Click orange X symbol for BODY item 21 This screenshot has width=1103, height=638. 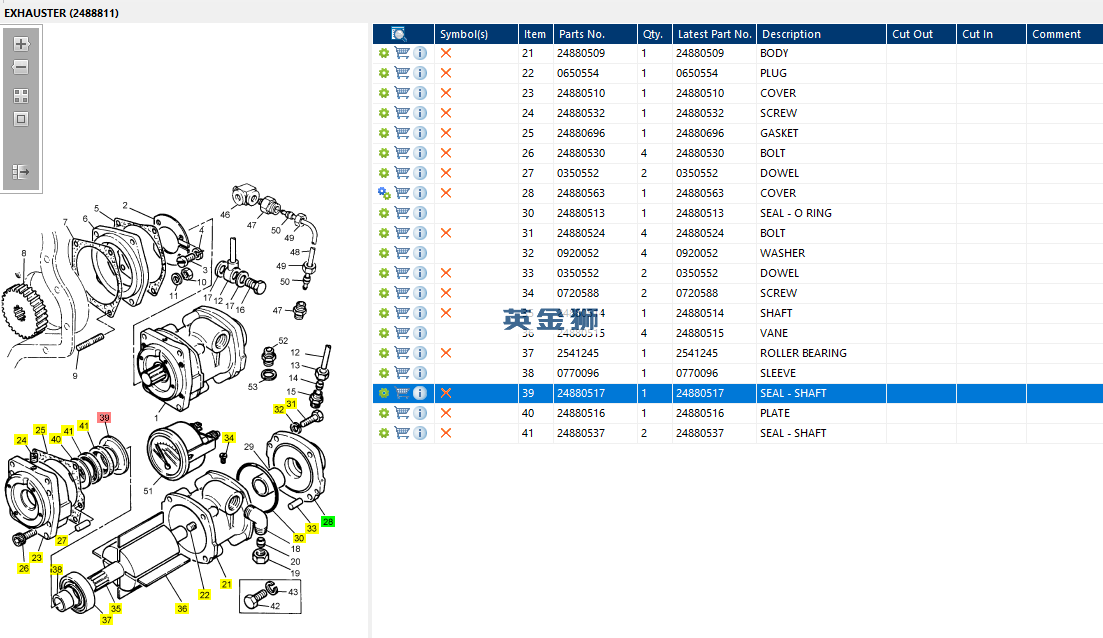coord(446,53)
